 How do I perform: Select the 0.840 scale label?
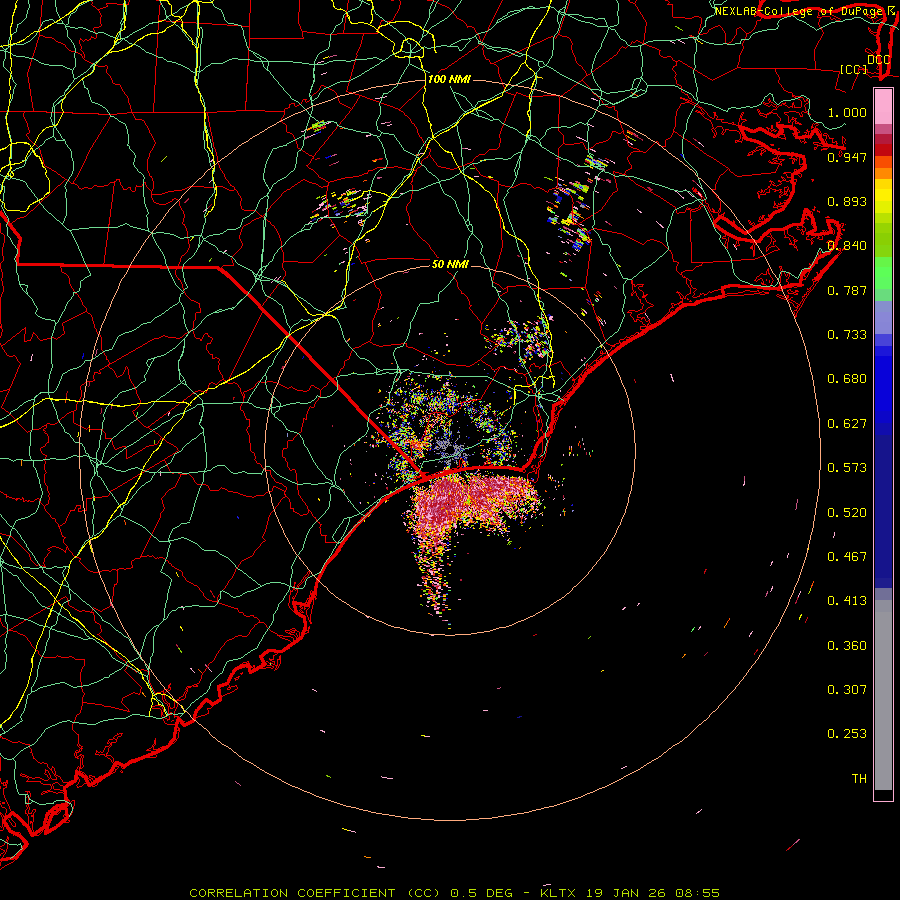(x=847, y=246)
